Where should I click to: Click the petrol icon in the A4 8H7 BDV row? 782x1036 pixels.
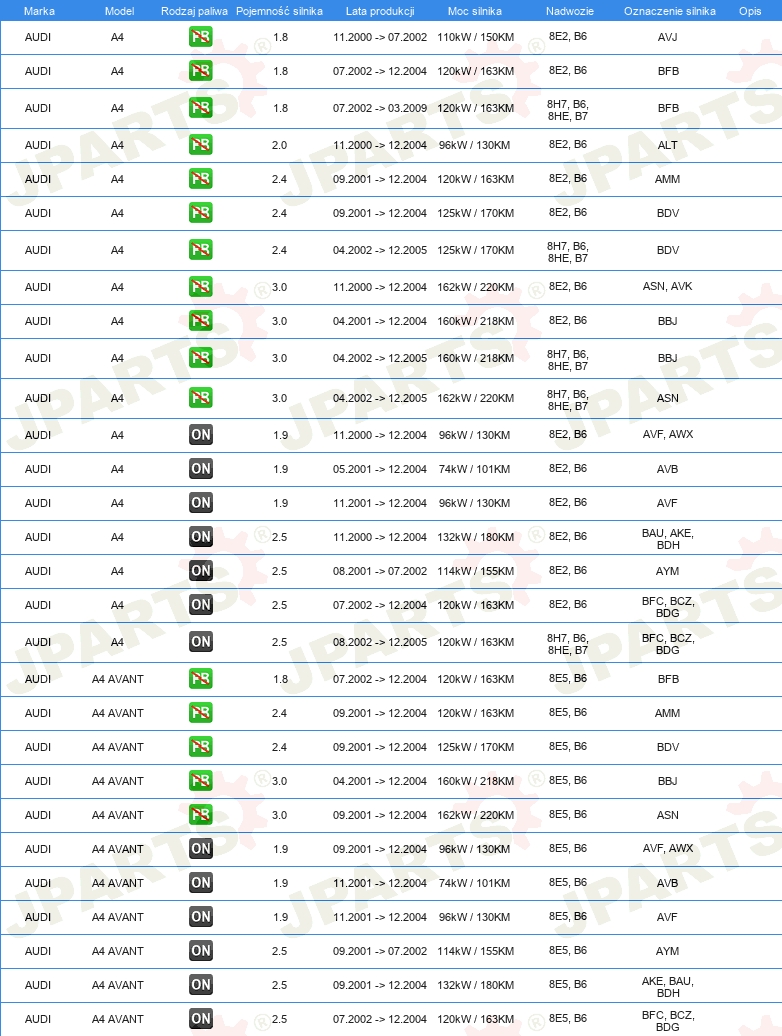point(201,250)
